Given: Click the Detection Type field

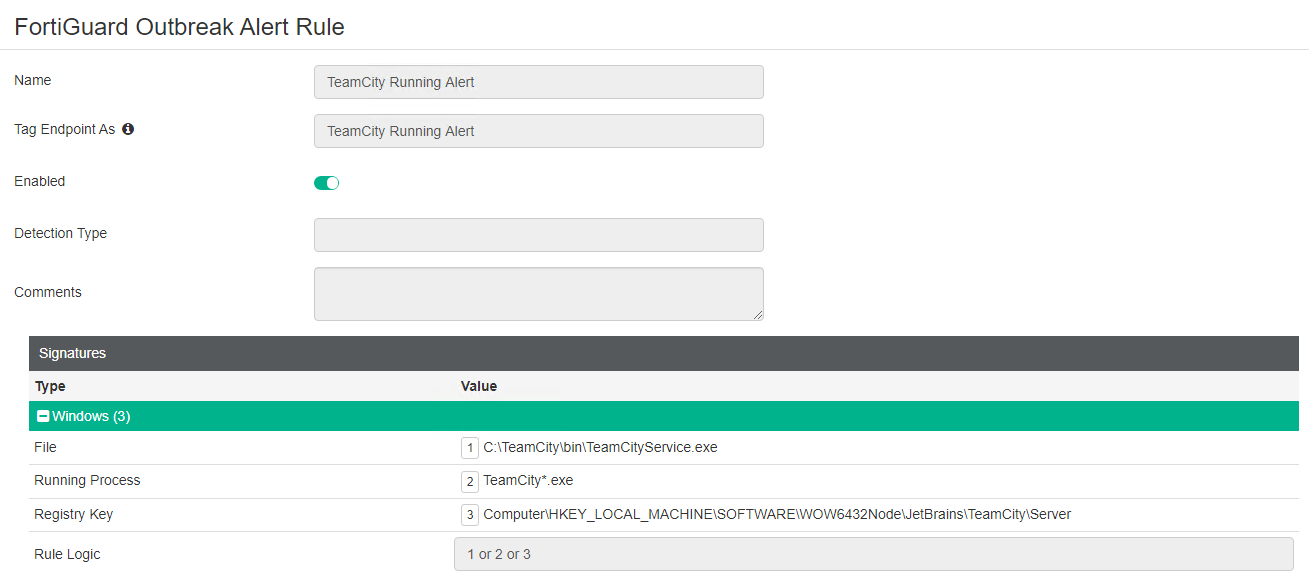Looking at the screenshot, I should 538,235.
